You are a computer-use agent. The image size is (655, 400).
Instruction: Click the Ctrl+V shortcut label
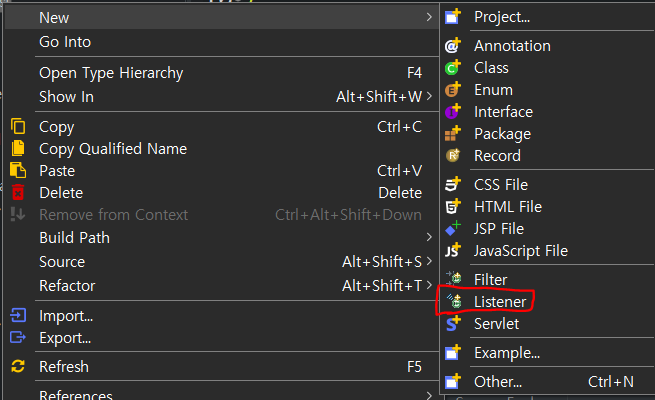pos(399,171)
